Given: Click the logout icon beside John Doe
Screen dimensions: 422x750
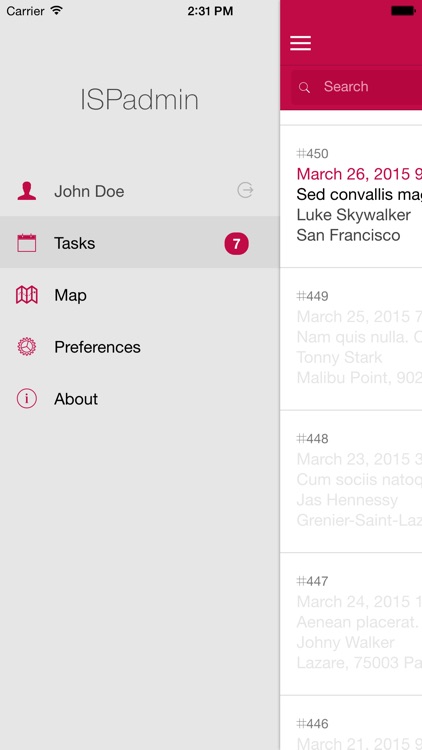Looking at the screenshot, I should pyautogui.click(x=245, y=190).
